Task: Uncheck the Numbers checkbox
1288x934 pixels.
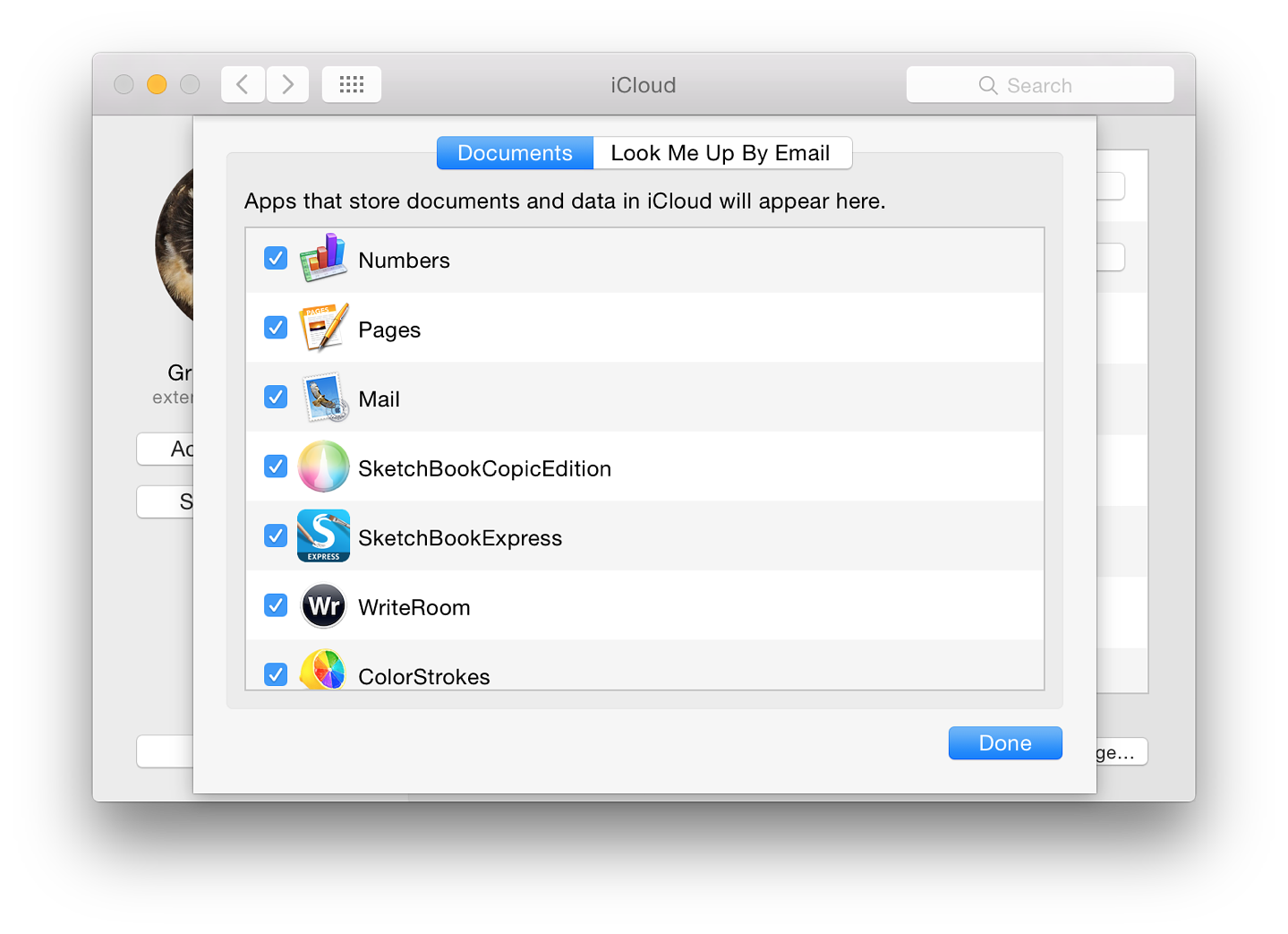Action: pyautogui.click(x=276, y=258)
